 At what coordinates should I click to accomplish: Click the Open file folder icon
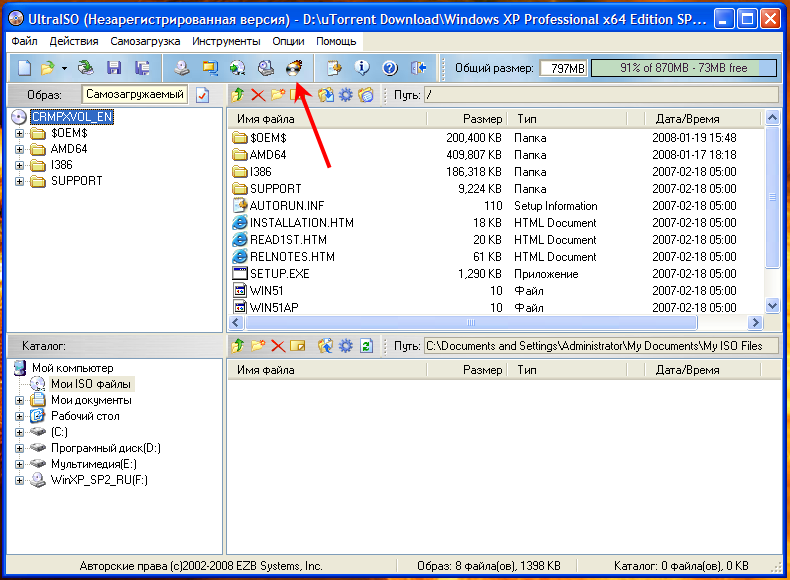pyautogui.click(x=47, y=68)
